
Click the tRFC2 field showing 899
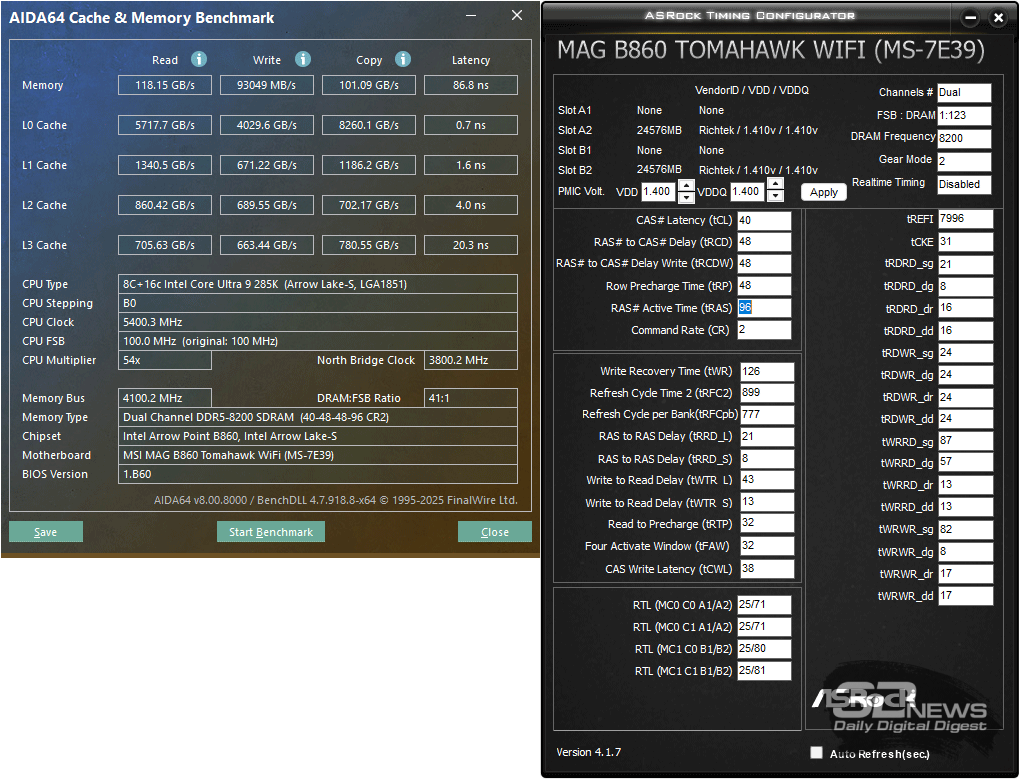coord(767,393)
